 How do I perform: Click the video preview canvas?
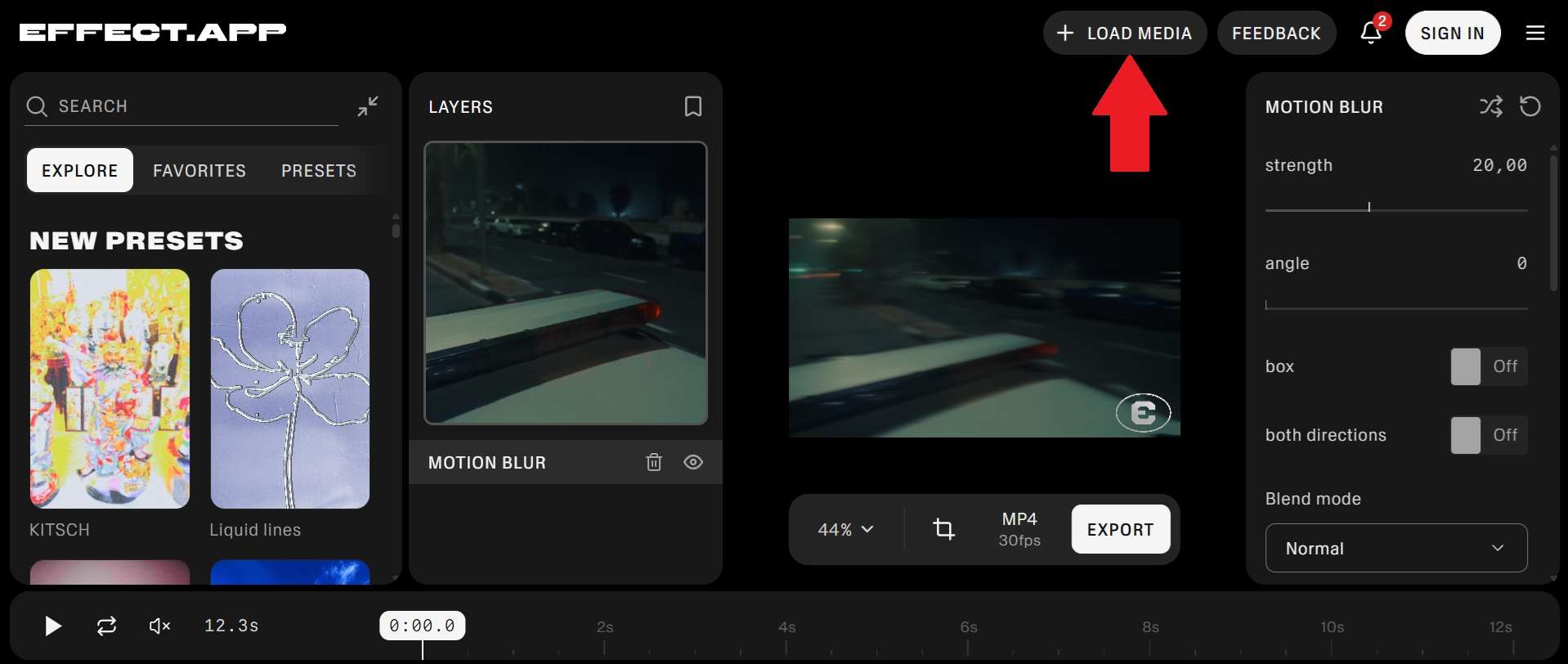tap(984, 327)
